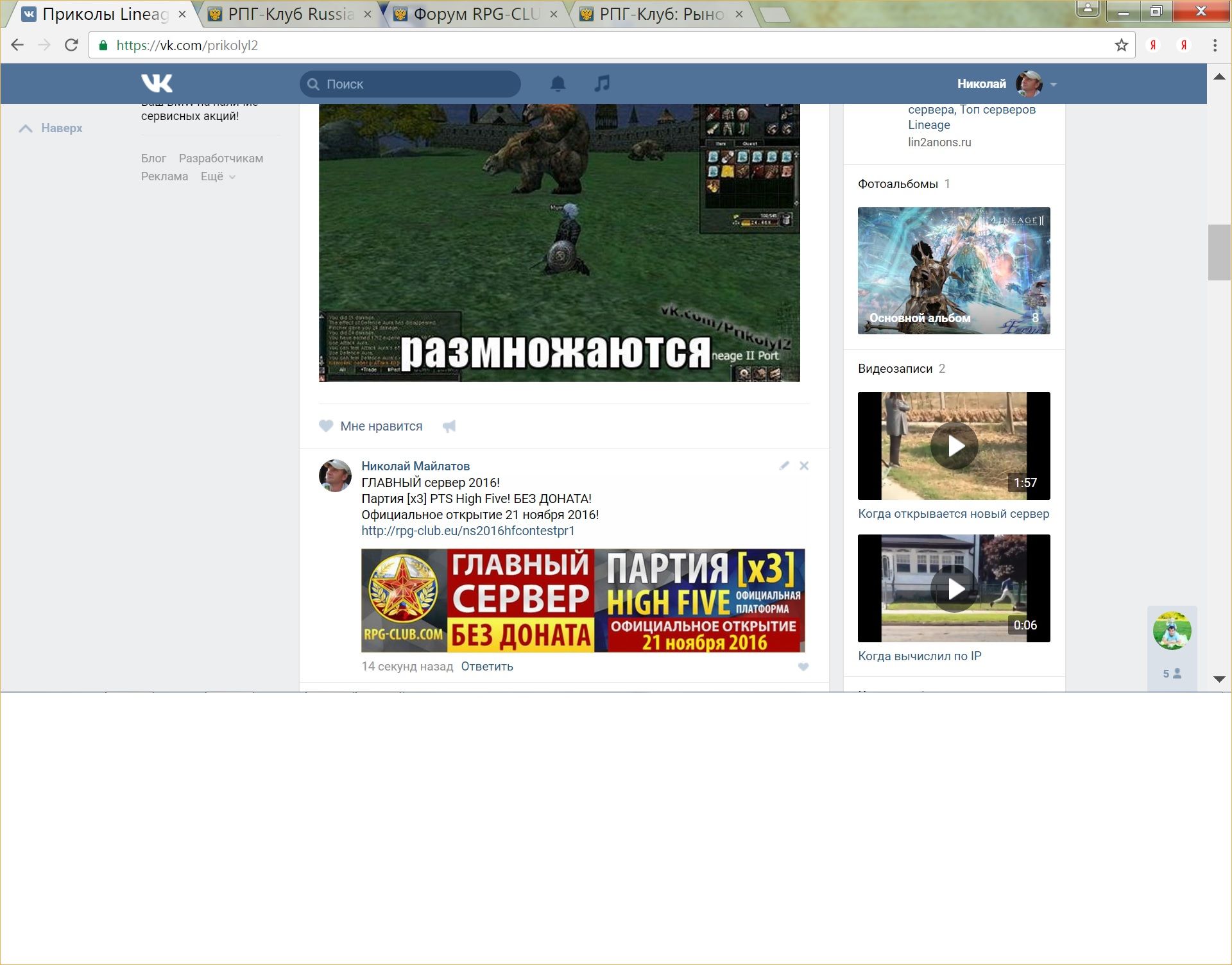Viewport: 1232px width, 965px height.
Task: Open notifications bell icon
Action: coord(558,83)
